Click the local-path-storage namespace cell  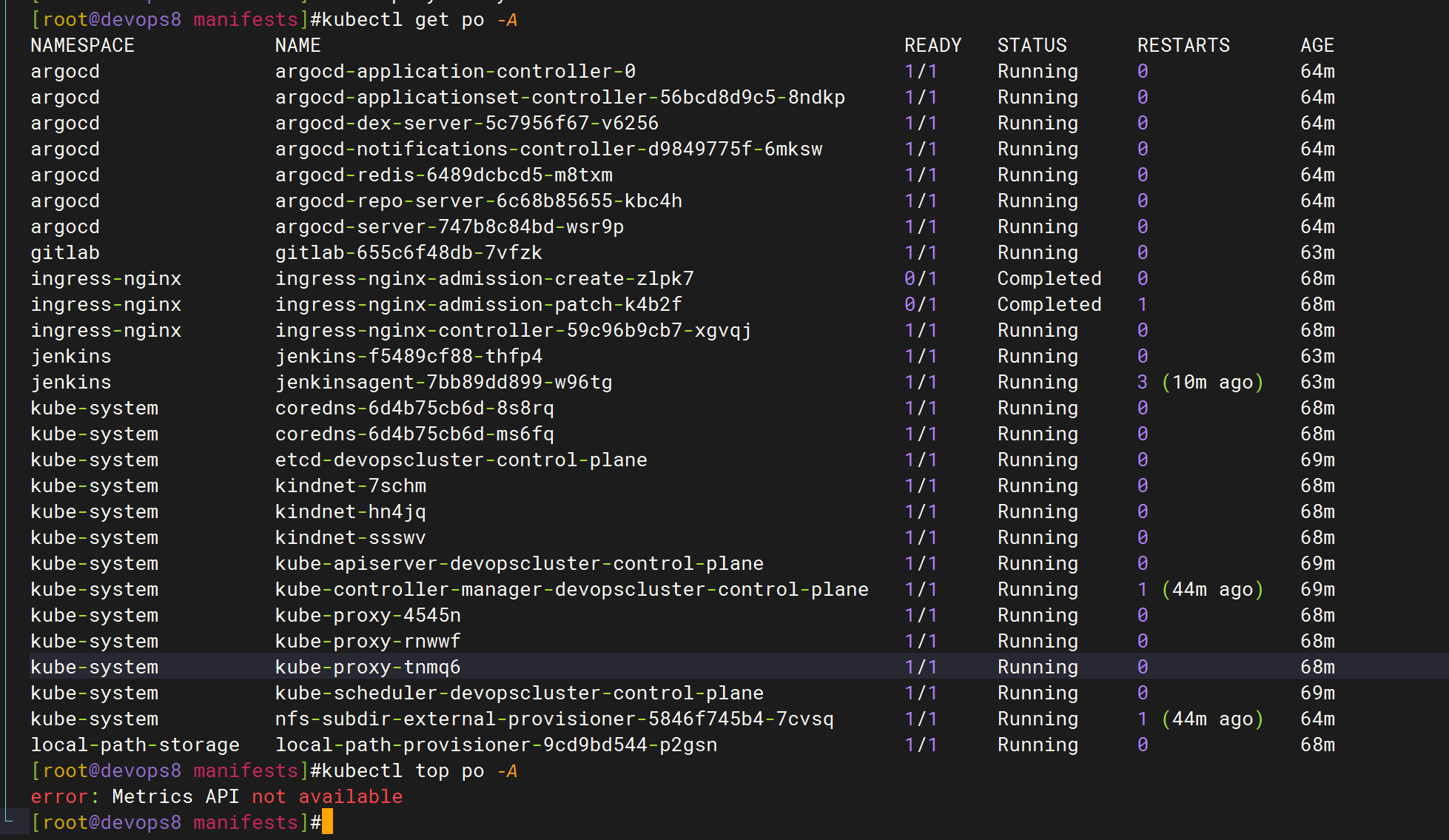click(135, 745)
